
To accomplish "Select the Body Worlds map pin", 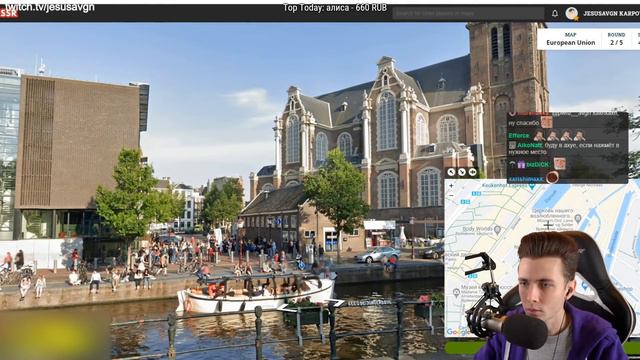I will [x=497, y=230].
